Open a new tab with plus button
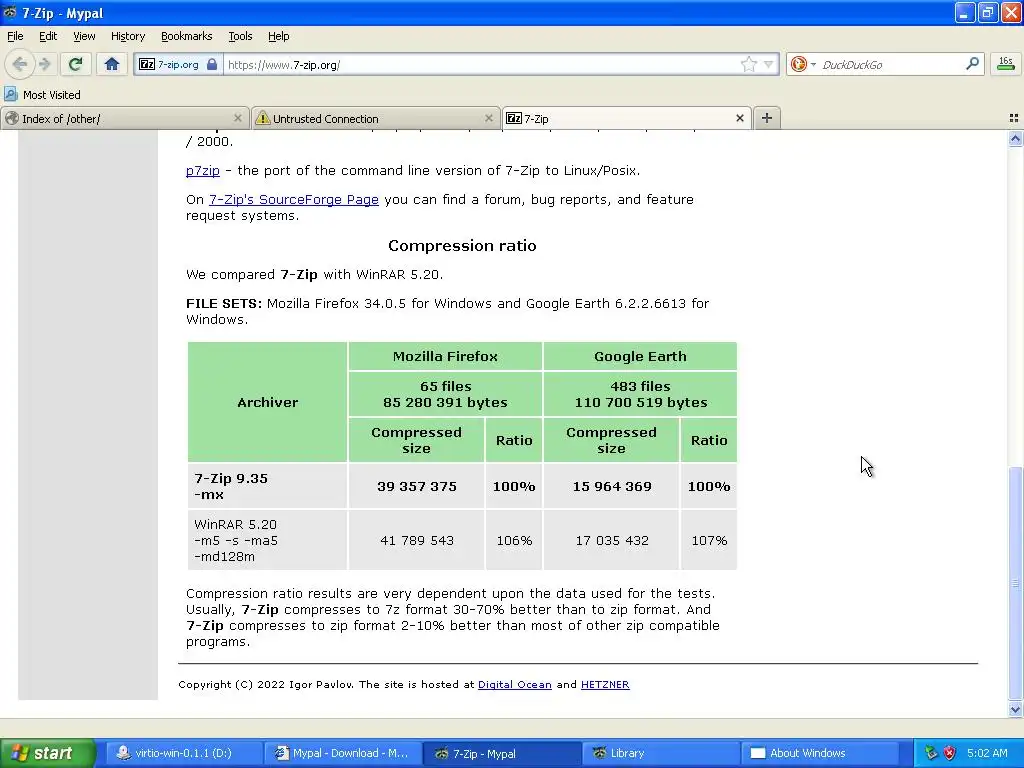The height and width of the screenshot is (768, 1024). pos(767,118)
